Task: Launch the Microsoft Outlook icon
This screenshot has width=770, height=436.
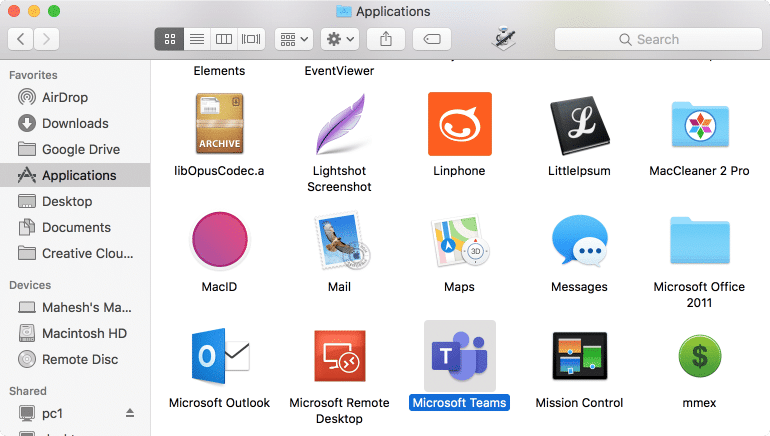Action: tap(220, 356)
